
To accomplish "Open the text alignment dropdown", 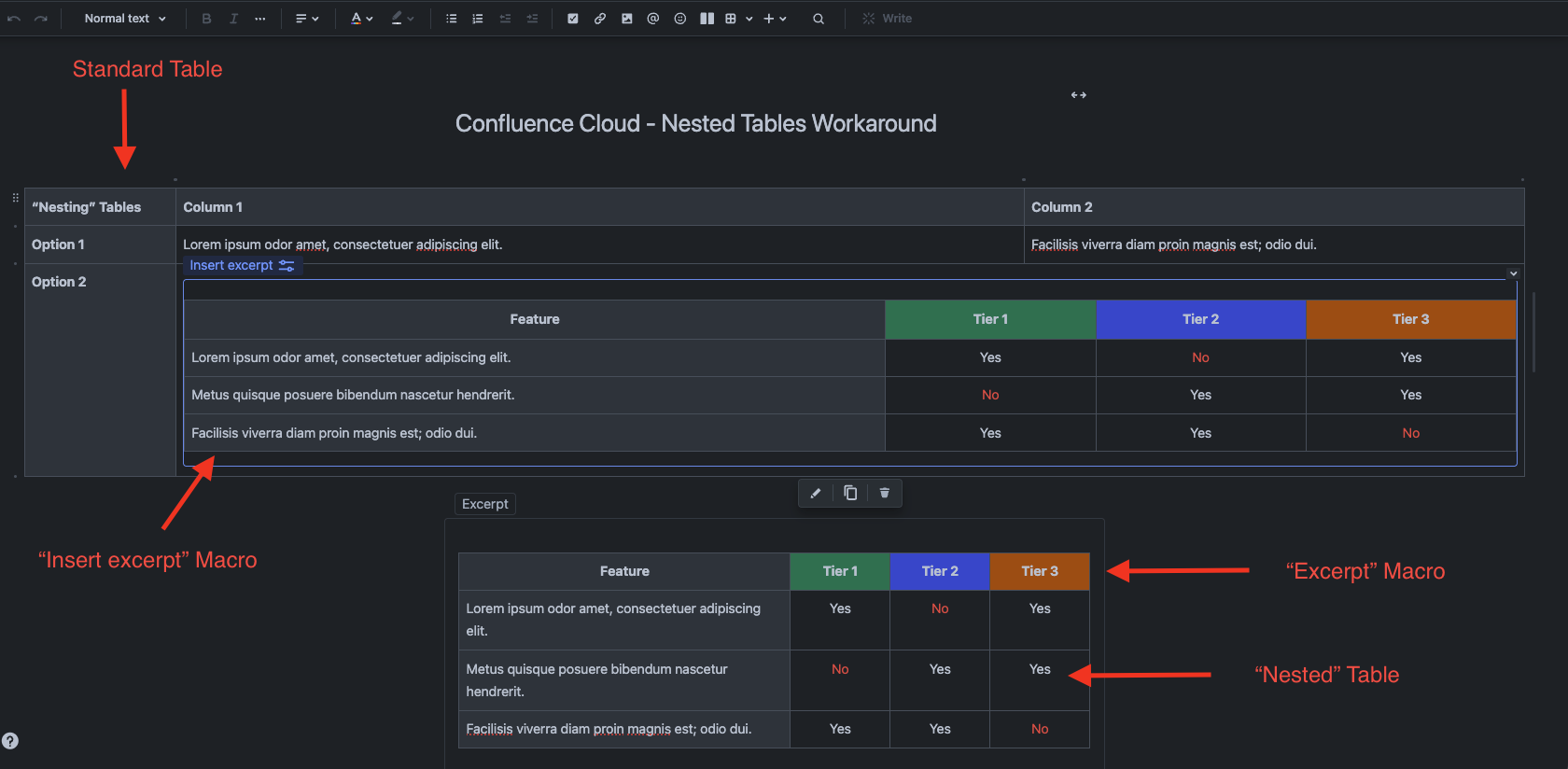I will [x=307, y=19].
